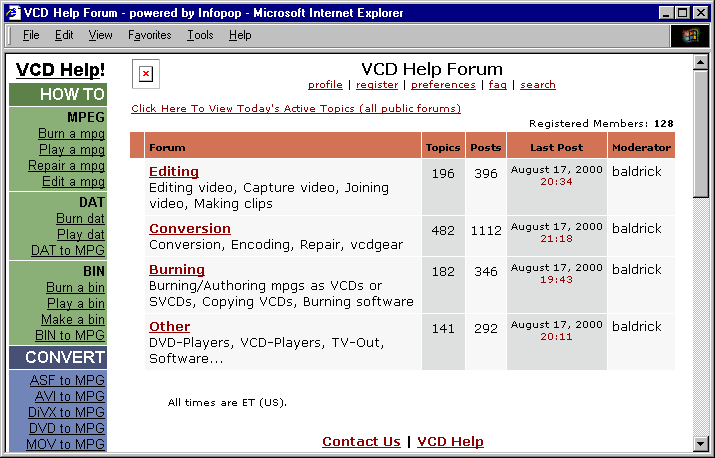Click the last post time 21:18
Image resolution: width=715 pixels, height=458 pixels.
pyautogui.click(x=556, y=239)
